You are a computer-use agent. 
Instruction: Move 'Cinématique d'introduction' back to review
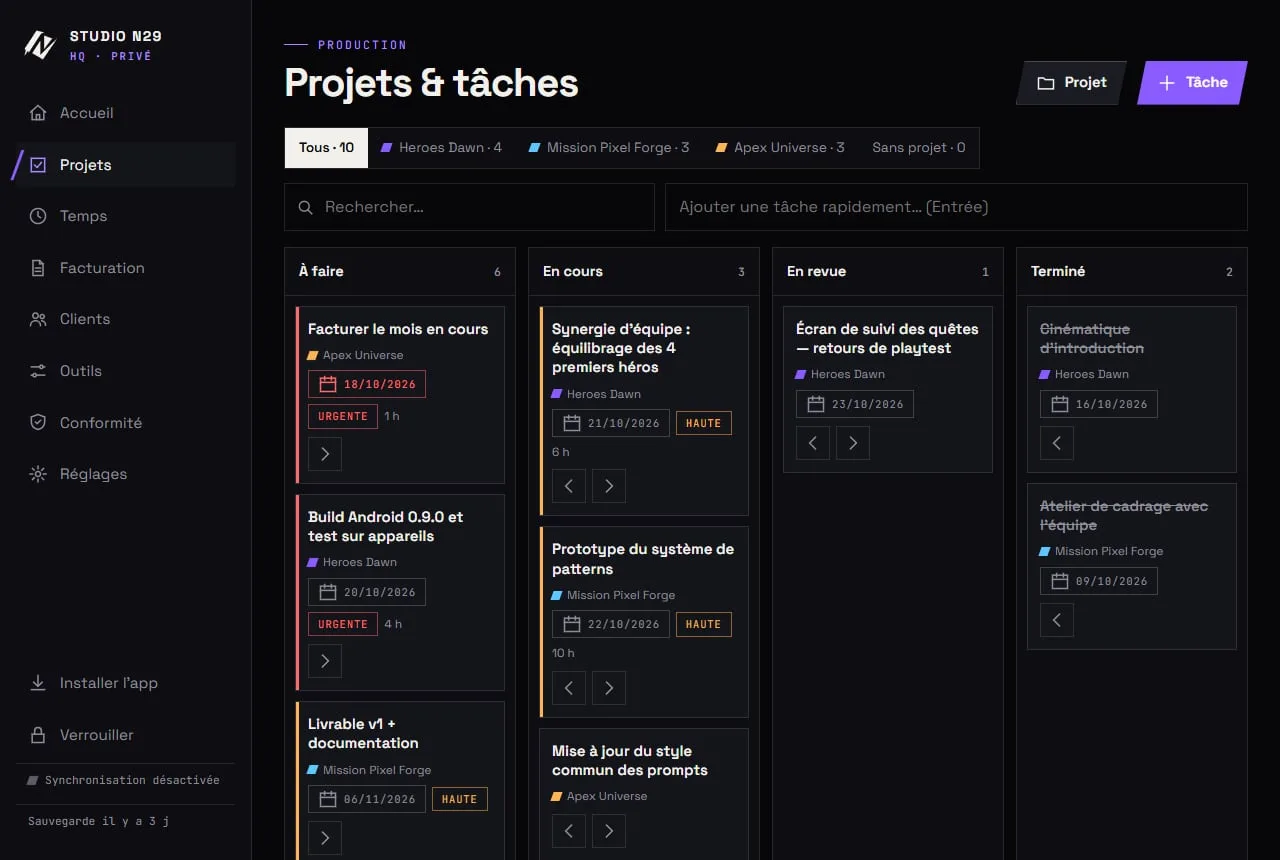[1057, 443]
